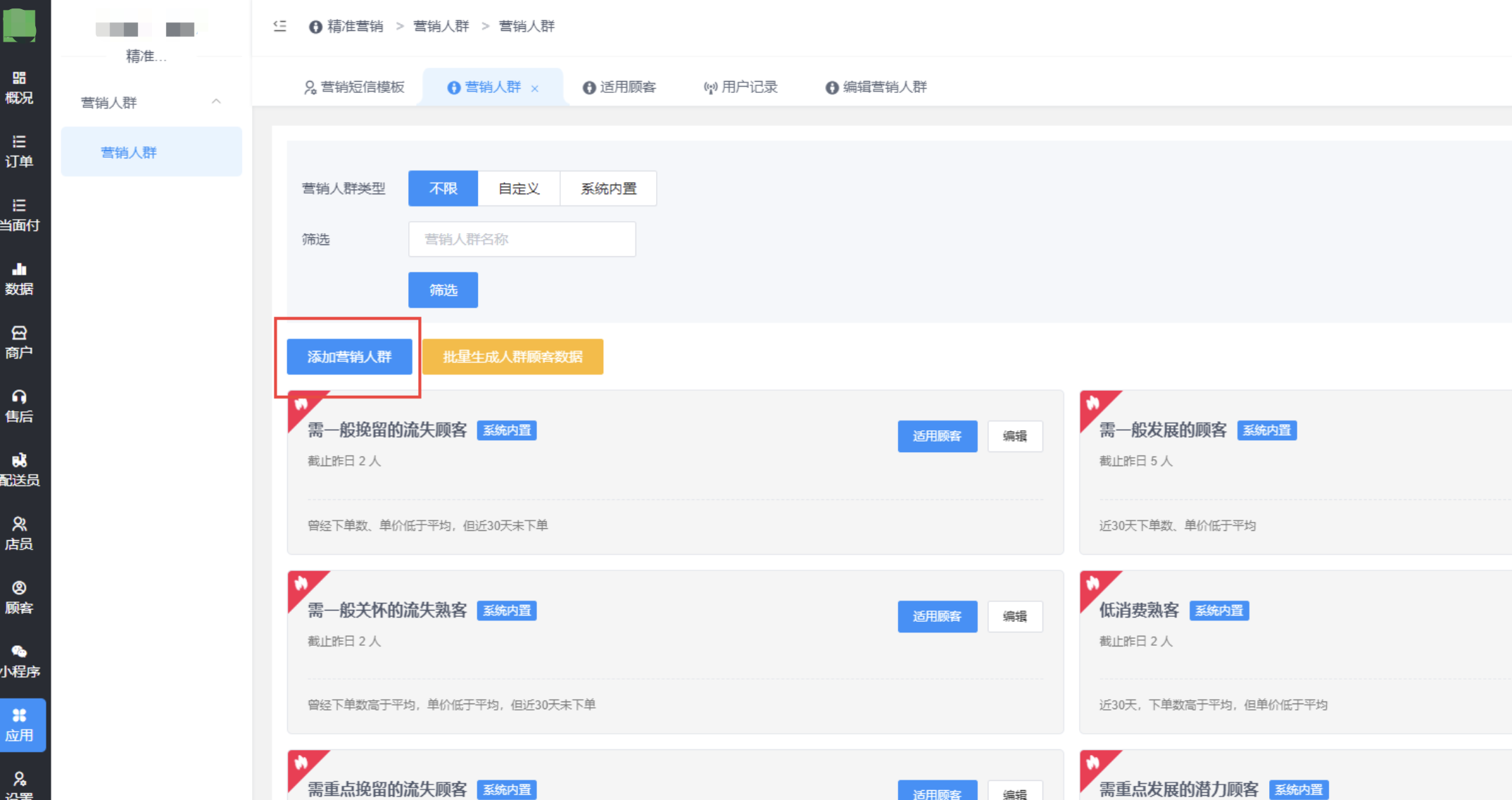This screenshot has width=1512, height=800.
Task: Click the 精准营销 breadcrumb link
Action: coord(346,26)
